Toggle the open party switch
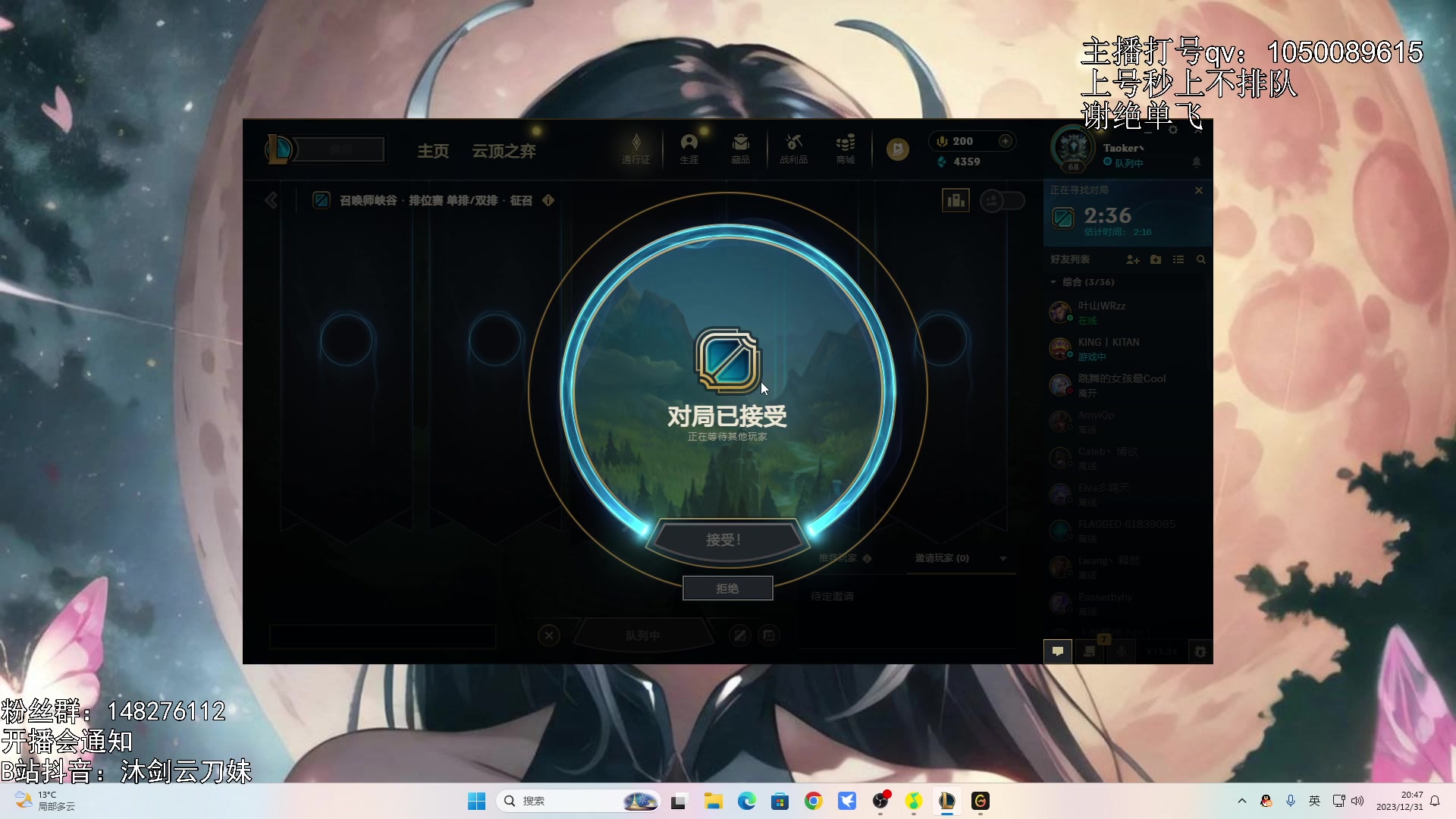Viewport: 1456px width, 819px height. 1003,200
